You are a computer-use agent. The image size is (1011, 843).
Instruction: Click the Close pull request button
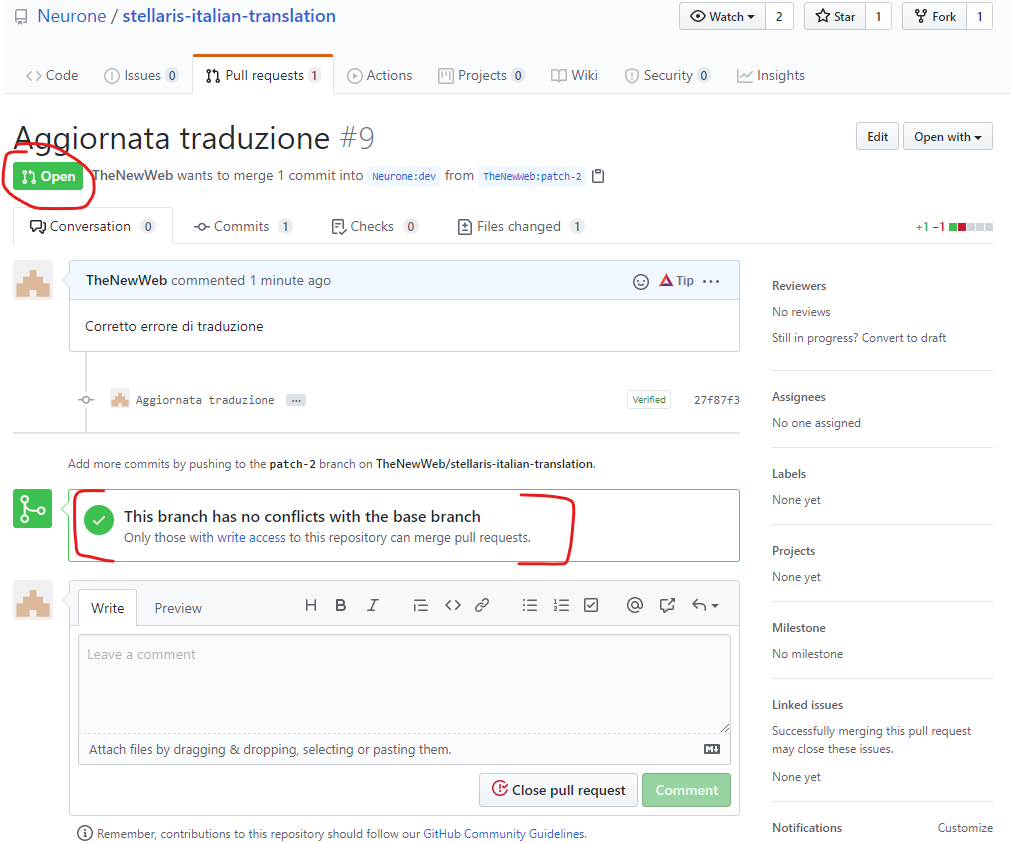click(558, 790)
